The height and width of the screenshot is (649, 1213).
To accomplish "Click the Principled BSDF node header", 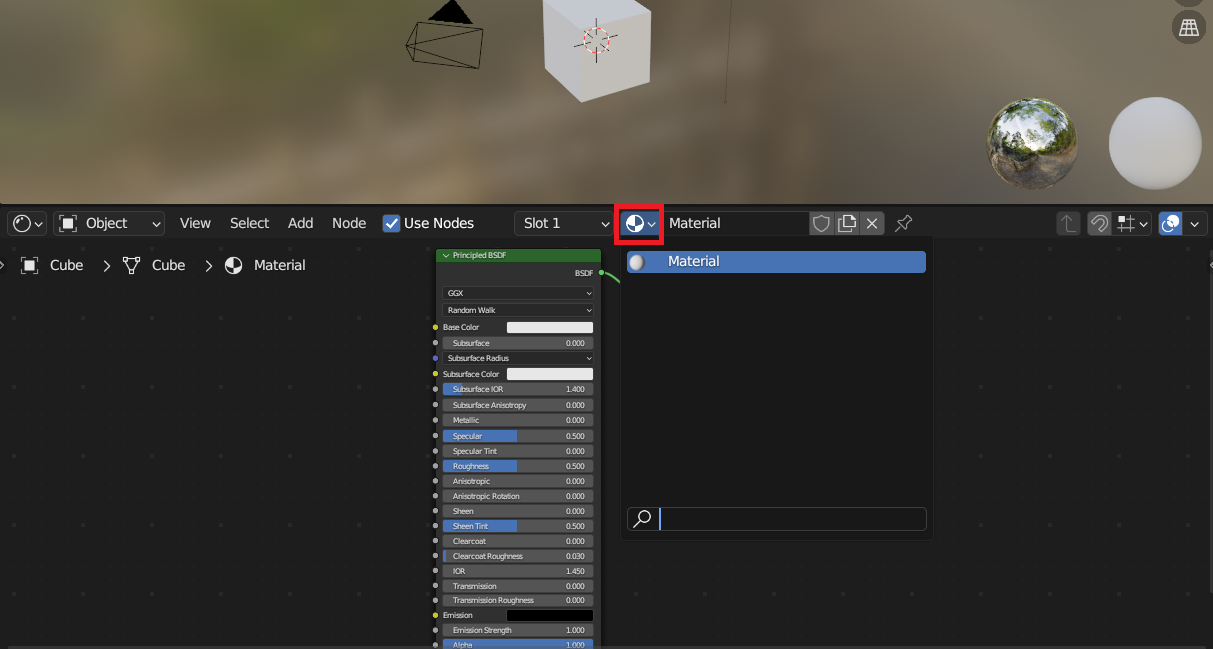I will (x=518, y=256).
